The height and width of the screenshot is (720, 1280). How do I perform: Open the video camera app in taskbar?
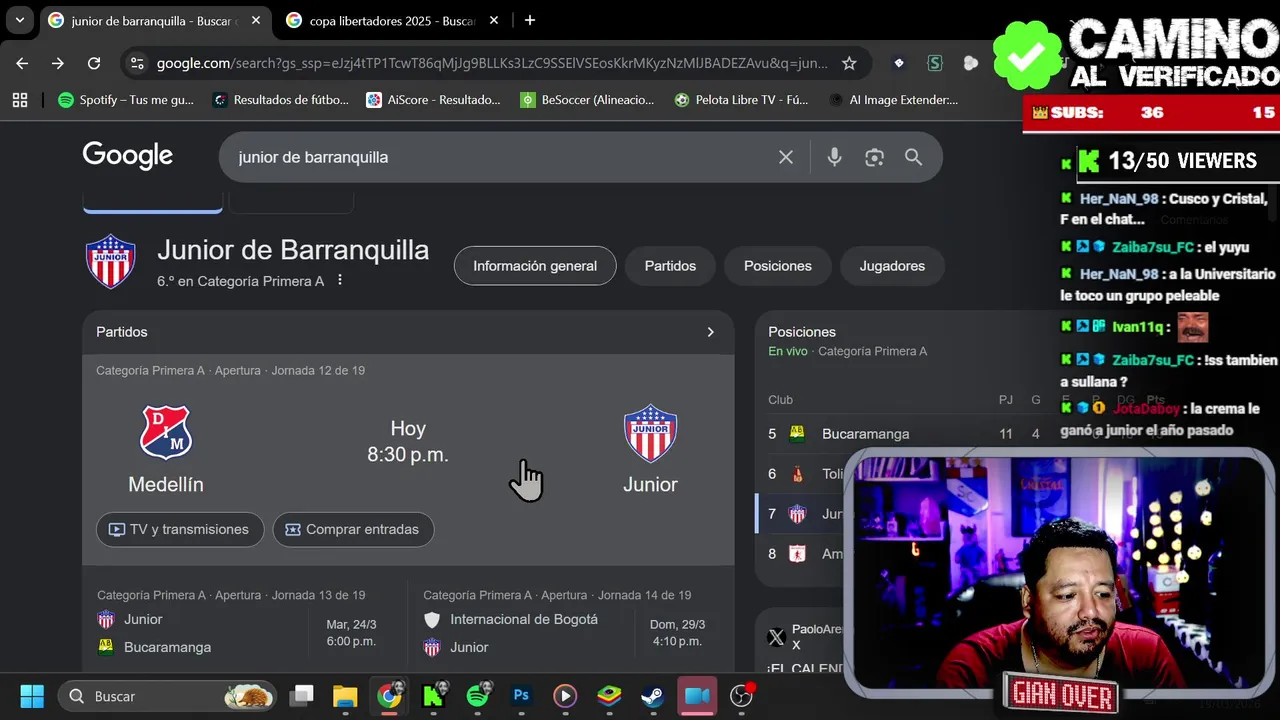(697, 696)
